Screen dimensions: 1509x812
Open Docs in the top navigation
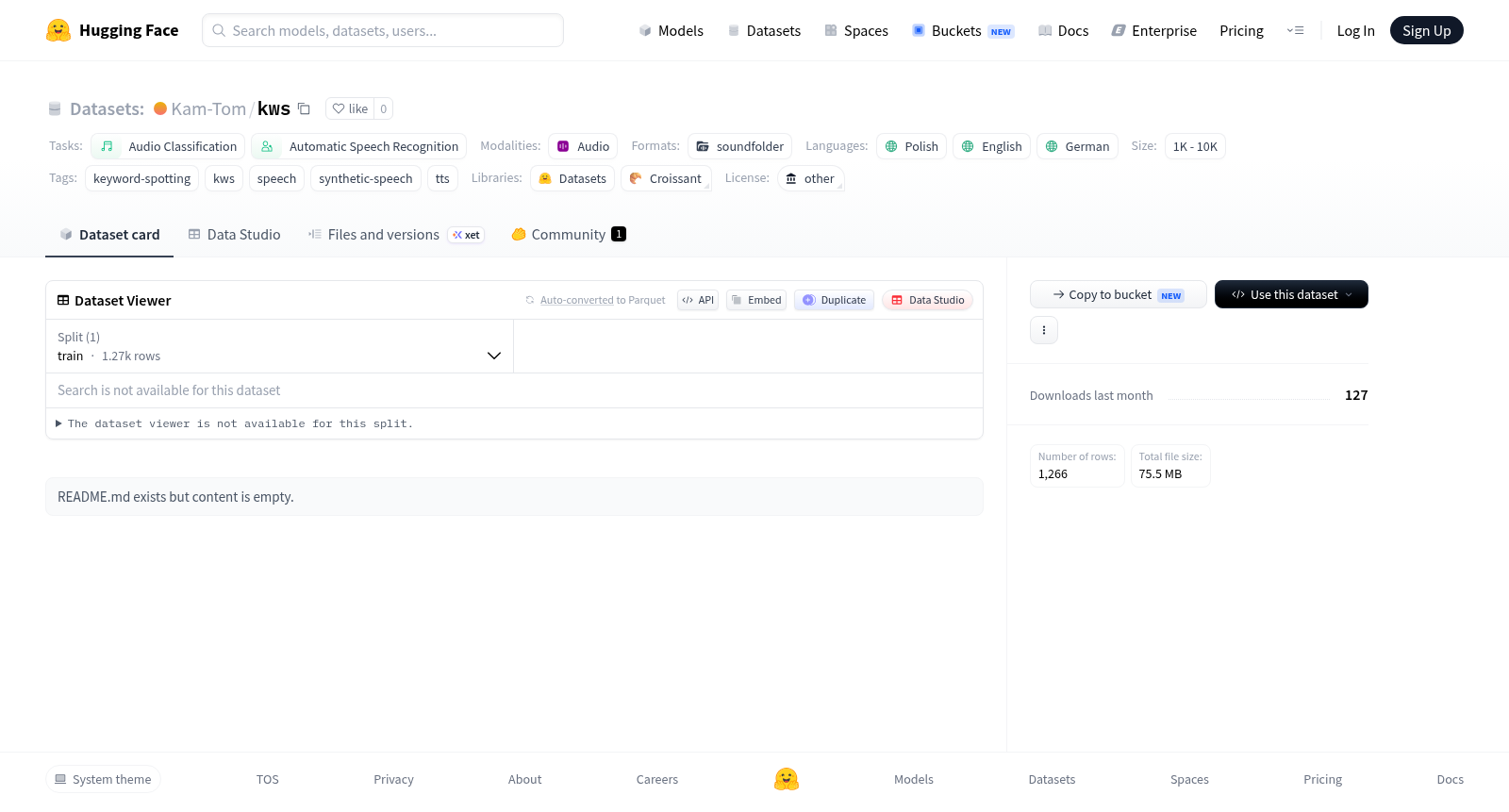(1063, 30)
